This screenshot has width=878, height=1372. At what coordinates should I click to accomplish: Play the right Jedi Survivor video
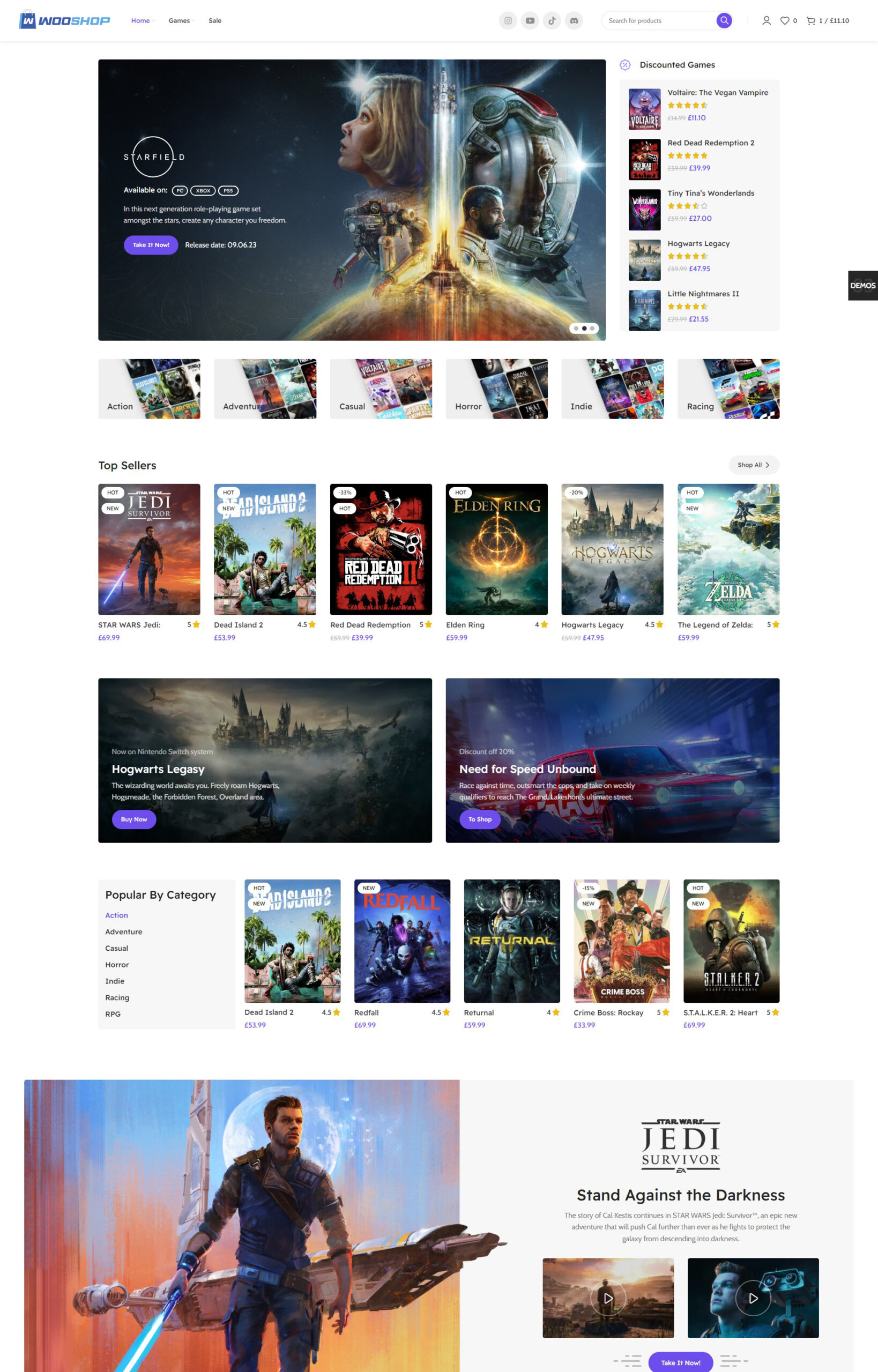pos(753,1298)
